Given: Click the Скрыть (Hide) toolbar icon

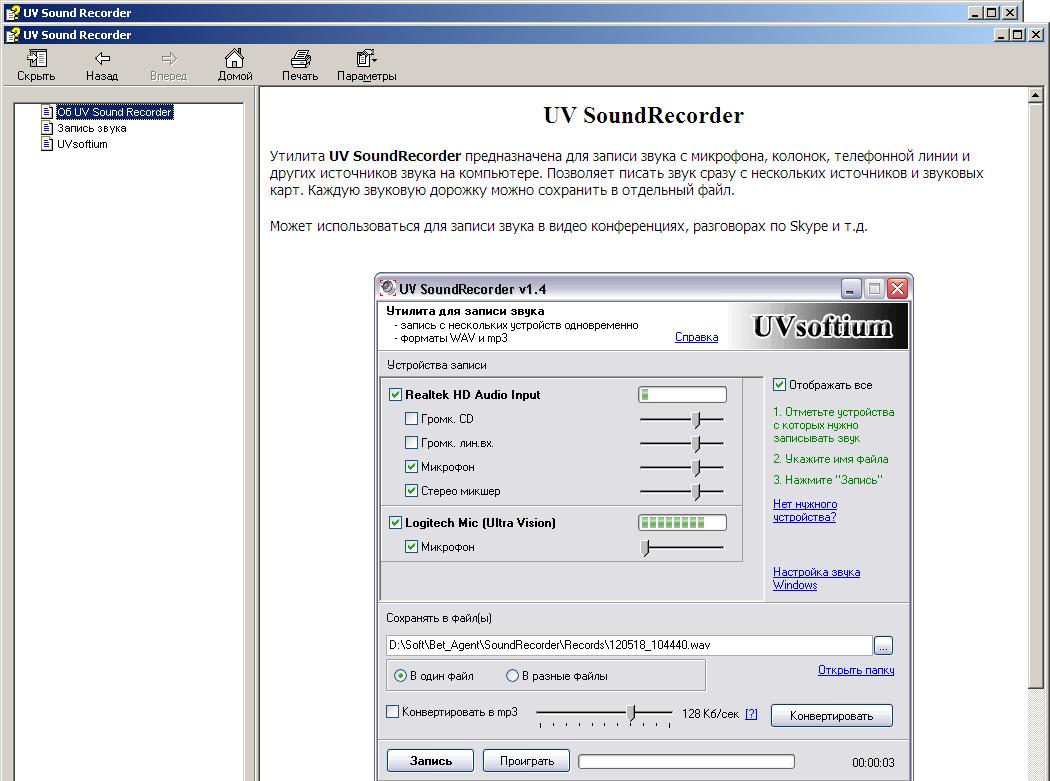Looking at the screenshot, I should (36, 59).
